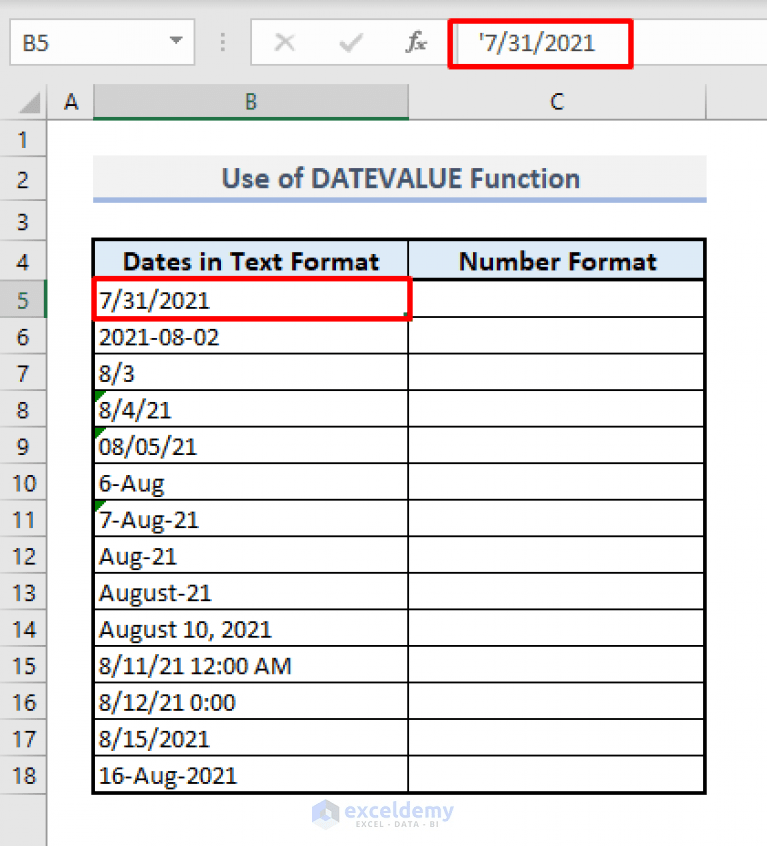Image resolution: width=767 pixels, height=846 pixels.
Task: Select row 9 header
Action: click(23, 446)
